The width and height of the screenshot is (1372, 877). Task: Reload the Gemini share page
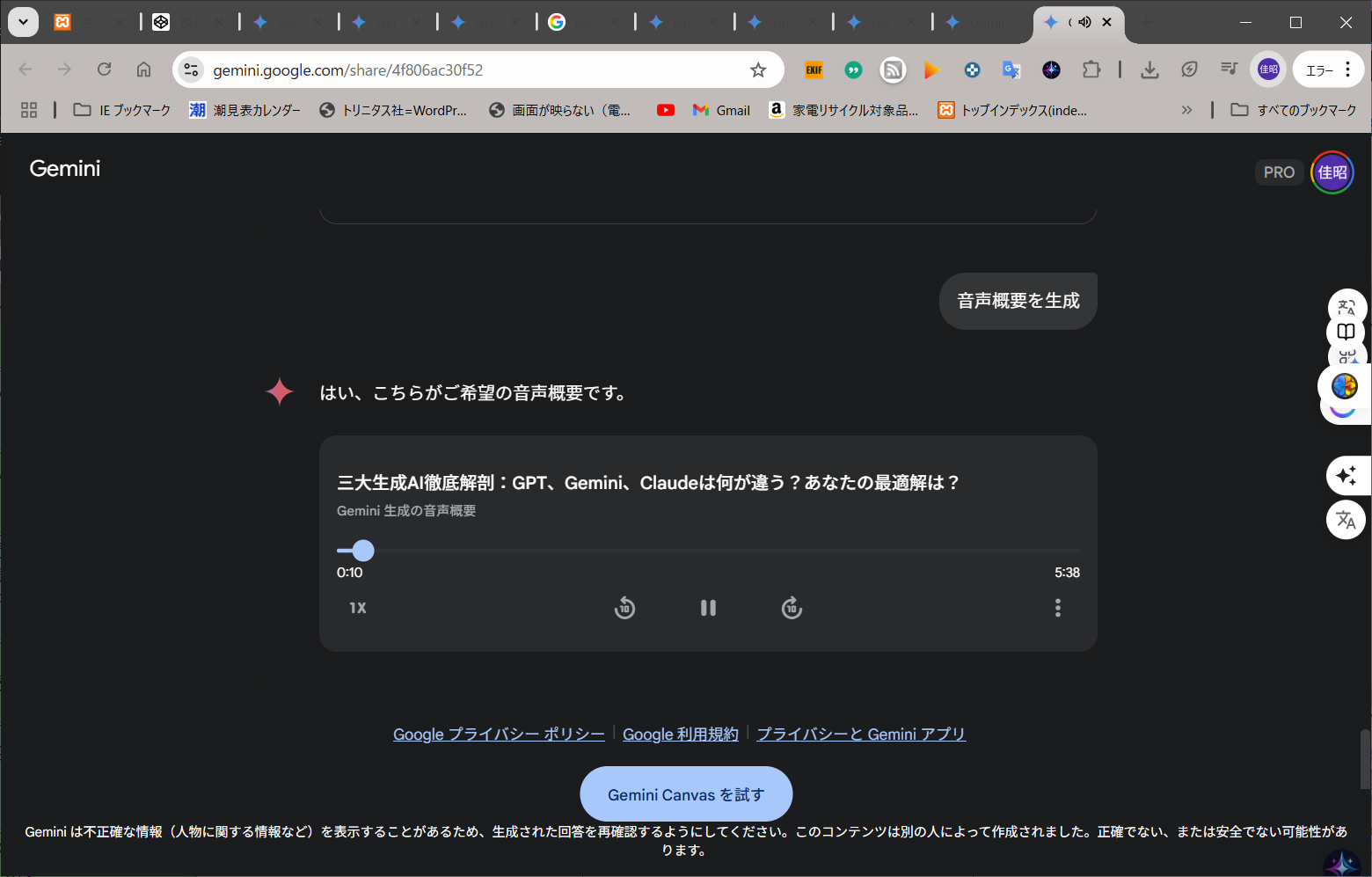(104, 69)
